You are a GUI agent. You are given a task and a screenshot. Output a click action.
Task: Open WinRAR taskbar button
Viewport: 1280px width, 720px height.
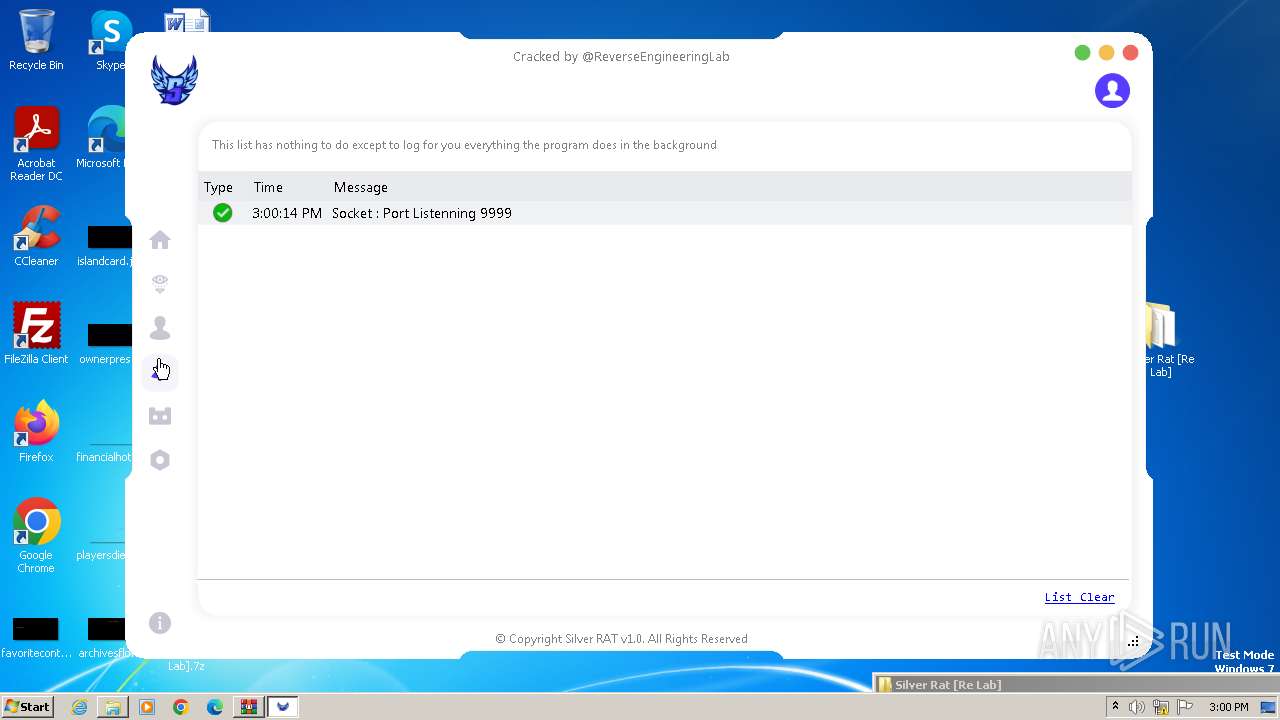point(249,707)
